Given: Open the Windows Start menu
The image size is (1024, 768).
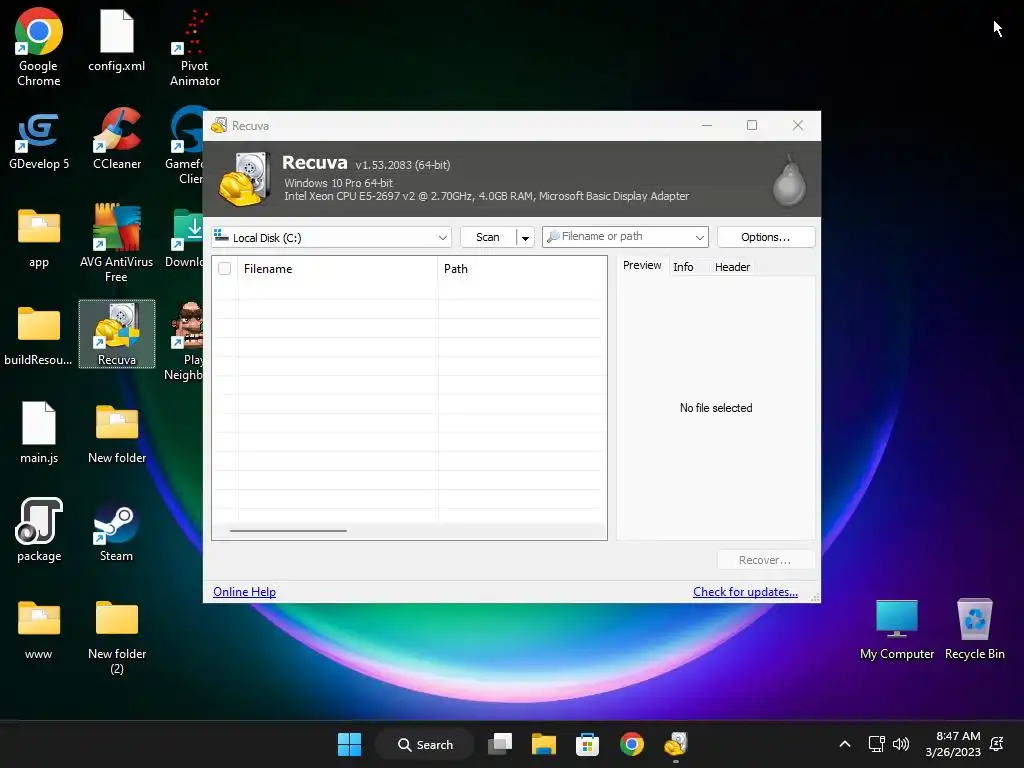Looking at the screenshot, I should pyautogui.click(x=349, y=744).
